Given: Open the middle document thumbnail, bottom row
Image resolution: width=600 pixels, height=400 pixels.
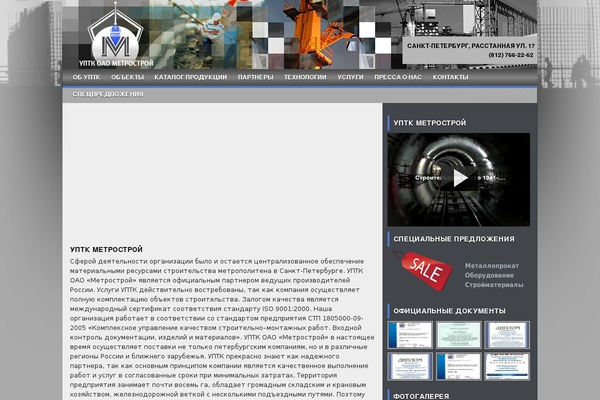Looking at the screenshot, I should pyautogui.click(x=458, y=367).
